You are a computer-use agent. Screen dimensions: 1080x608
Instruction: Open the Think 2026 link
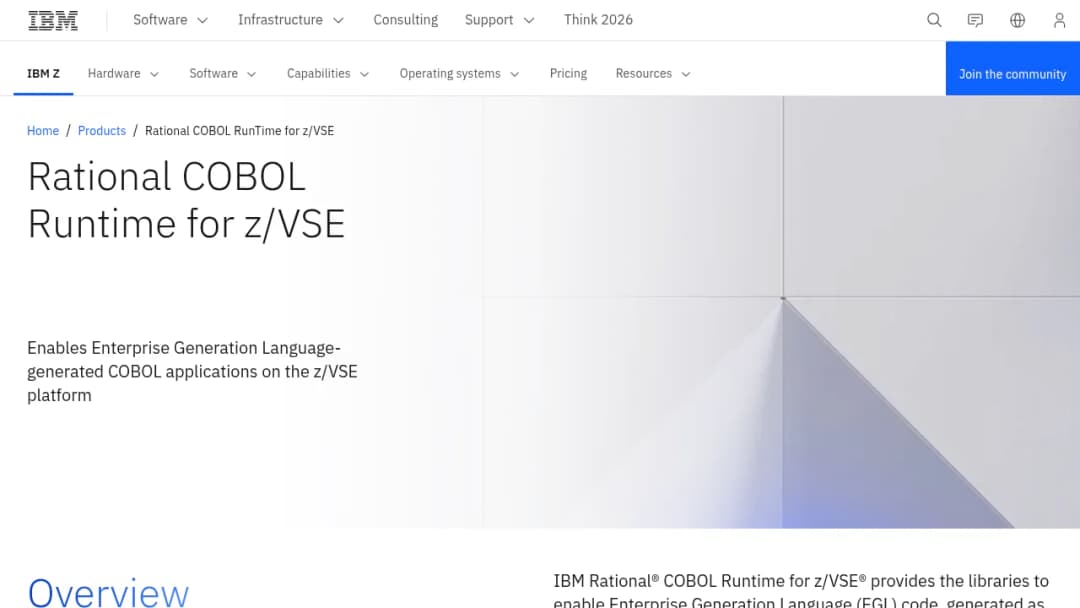598,20
